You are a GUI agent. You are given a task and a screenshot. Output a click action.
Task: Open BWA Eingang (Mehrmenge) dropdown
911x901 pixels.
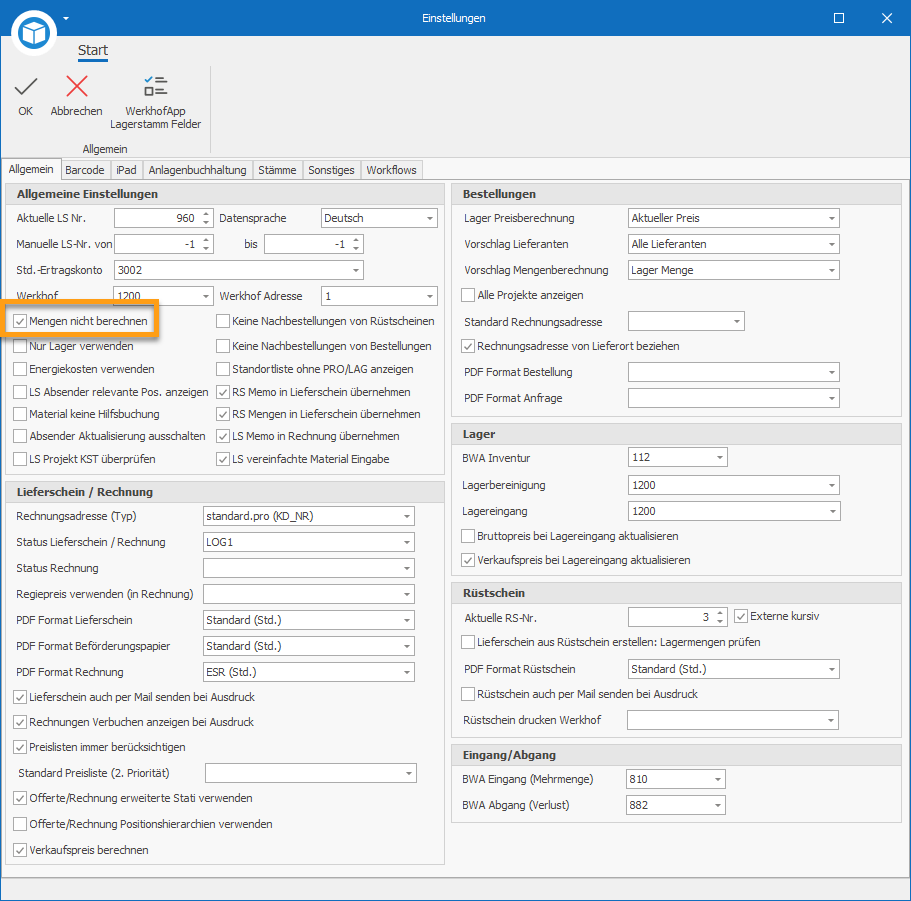click(718, 779)
